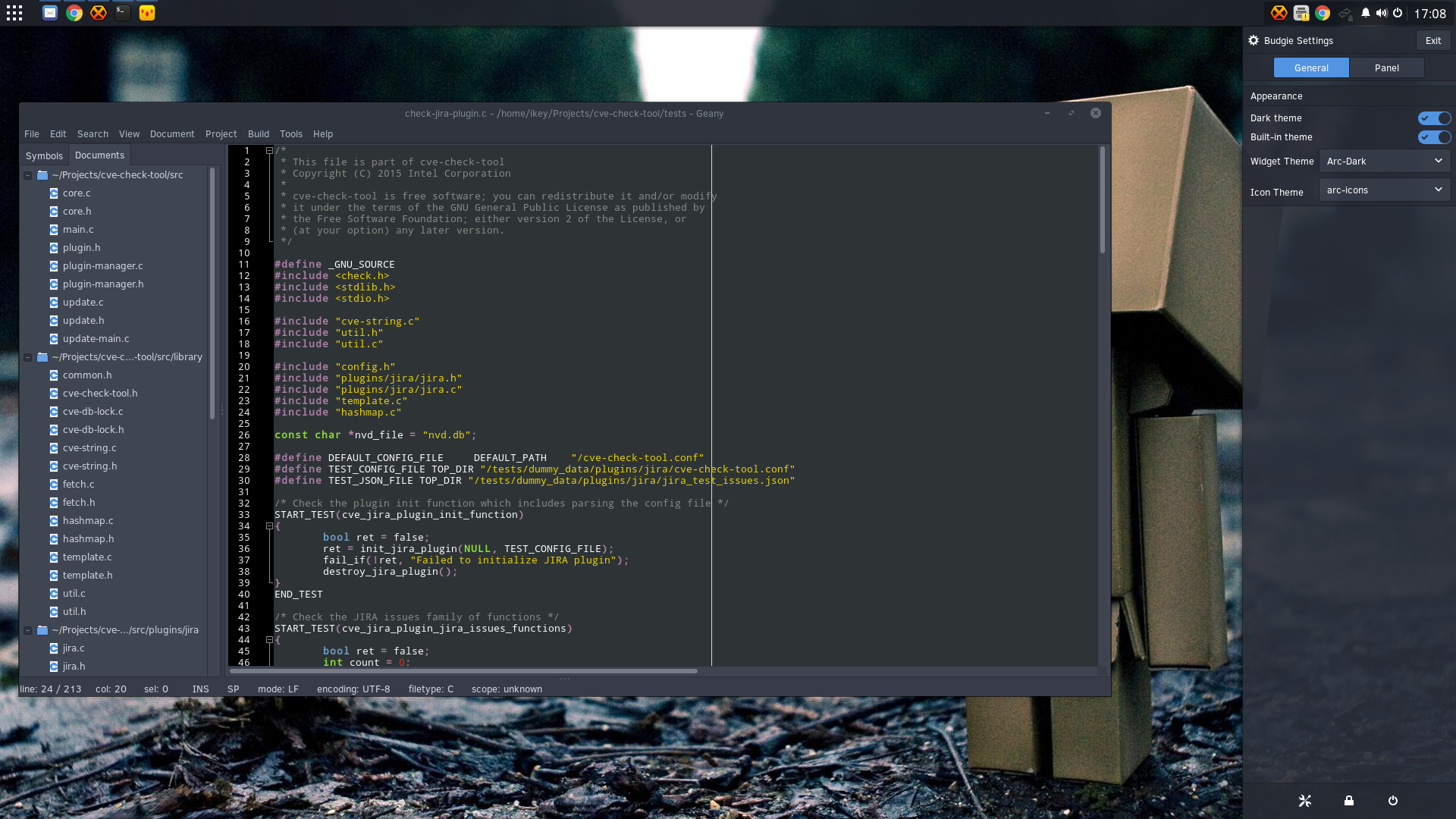Select cve-check-tool.h in the tree
This screenshot has height=819, width=1456.
click(x=100, y=394)
